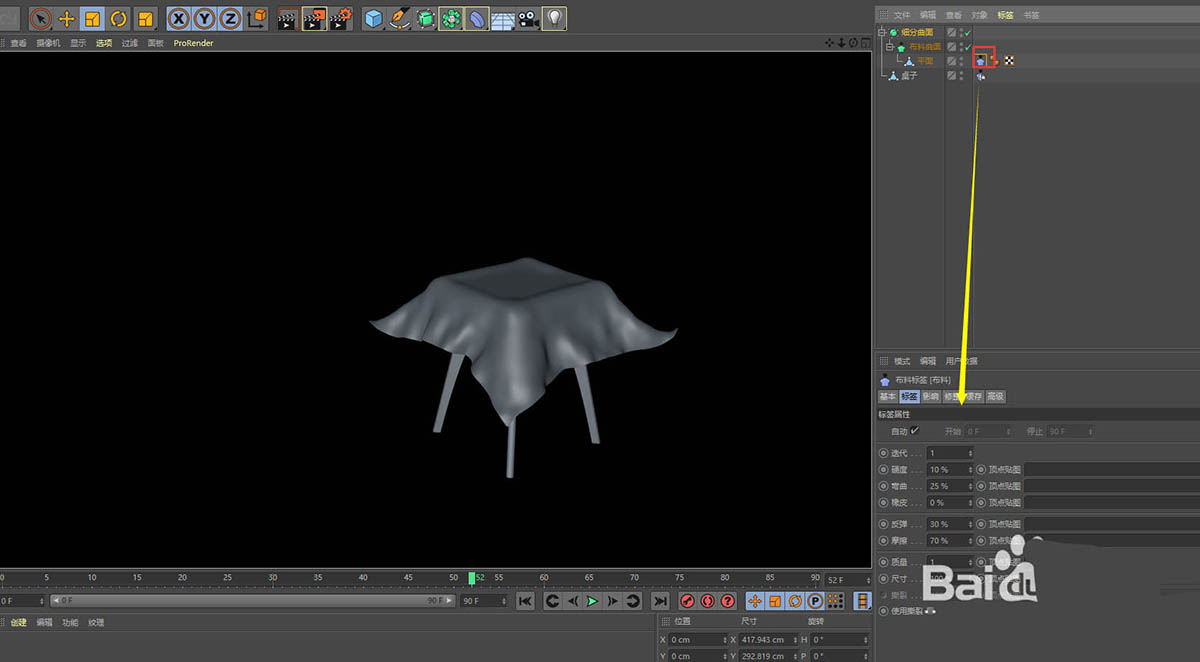
Task: Click the red record keyframe button
Action: click(687, 601)
